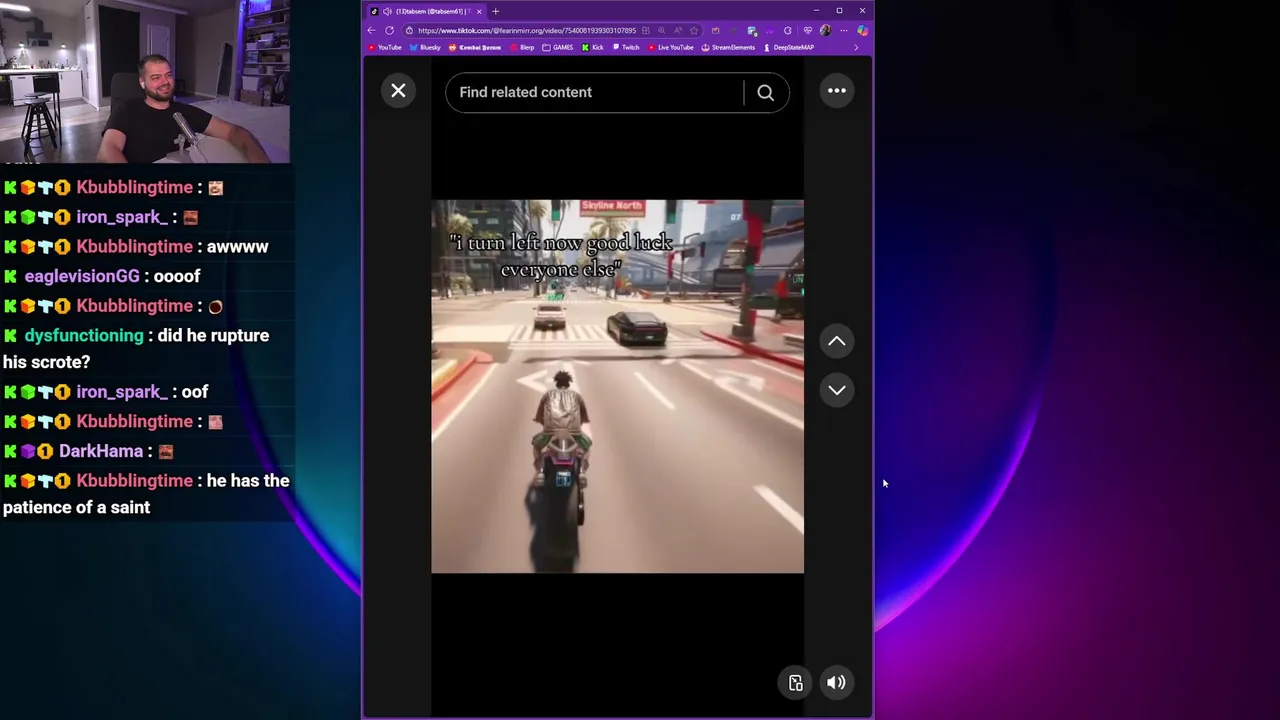The image size is (1280, 720).
Task: Open a new tab with plus button
Action: pos(495,11)
